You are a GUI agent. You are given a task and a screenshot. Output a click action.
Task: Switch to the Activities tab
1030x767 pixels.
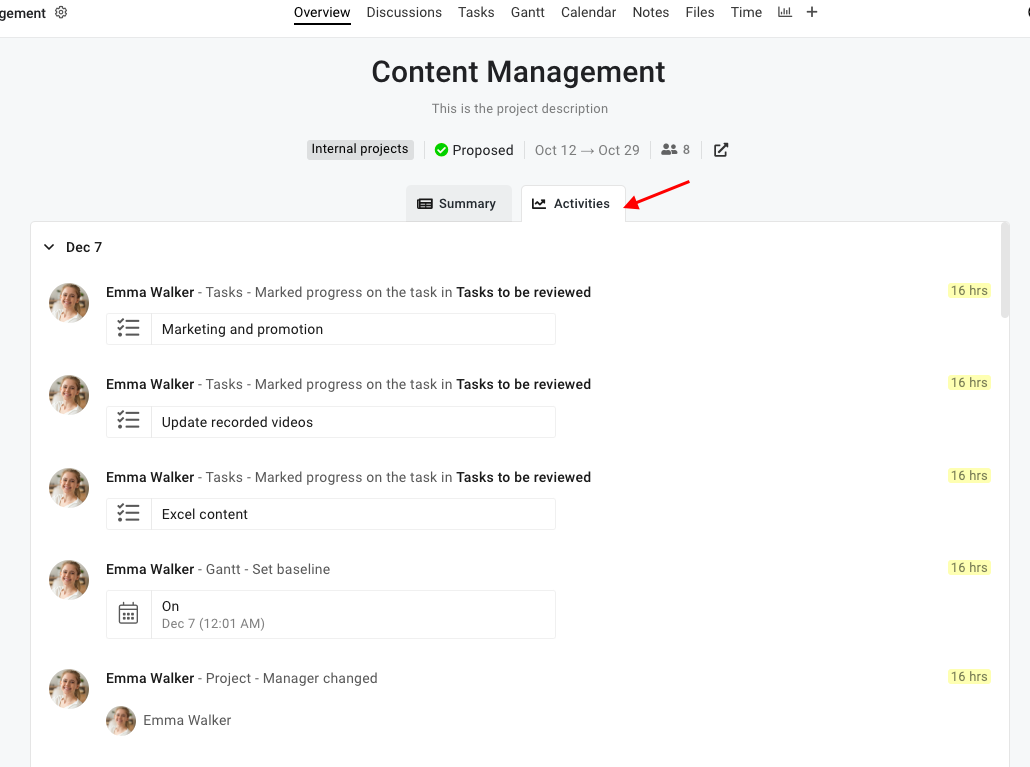[x=573, y=203]
